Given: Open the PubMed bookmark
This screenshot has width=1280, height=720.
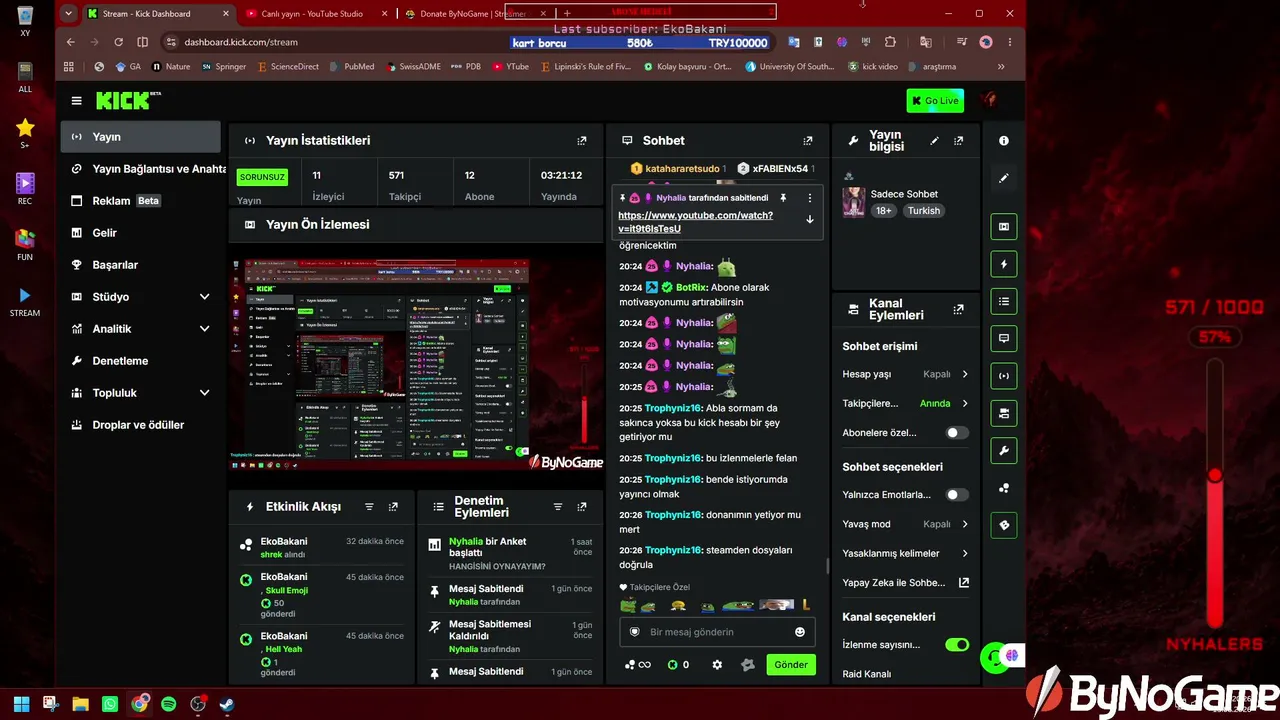Looking at the screenshot, I should pos(351,67).
